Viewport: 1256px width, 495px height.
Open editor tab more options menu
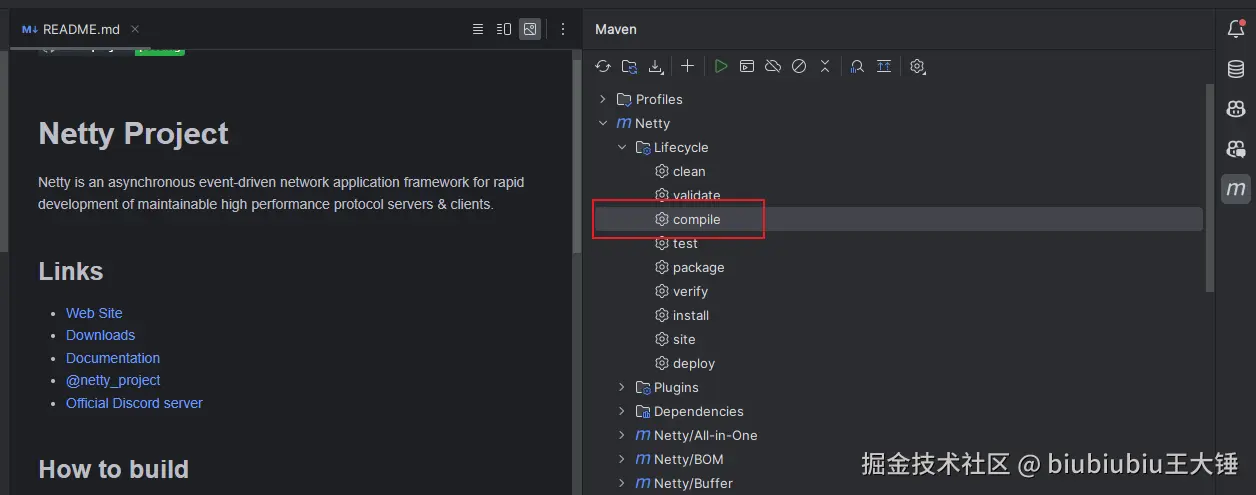click(563, 29)
